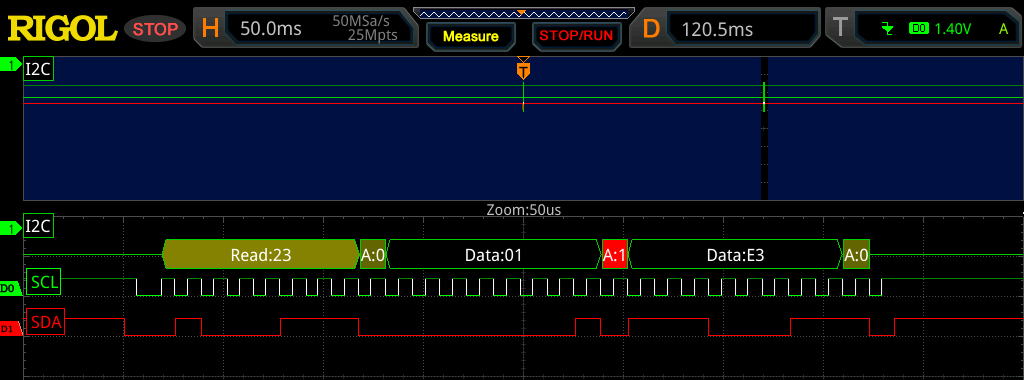
Task: Click the D1 channel marker on the left edge
Action: point(8,329)
